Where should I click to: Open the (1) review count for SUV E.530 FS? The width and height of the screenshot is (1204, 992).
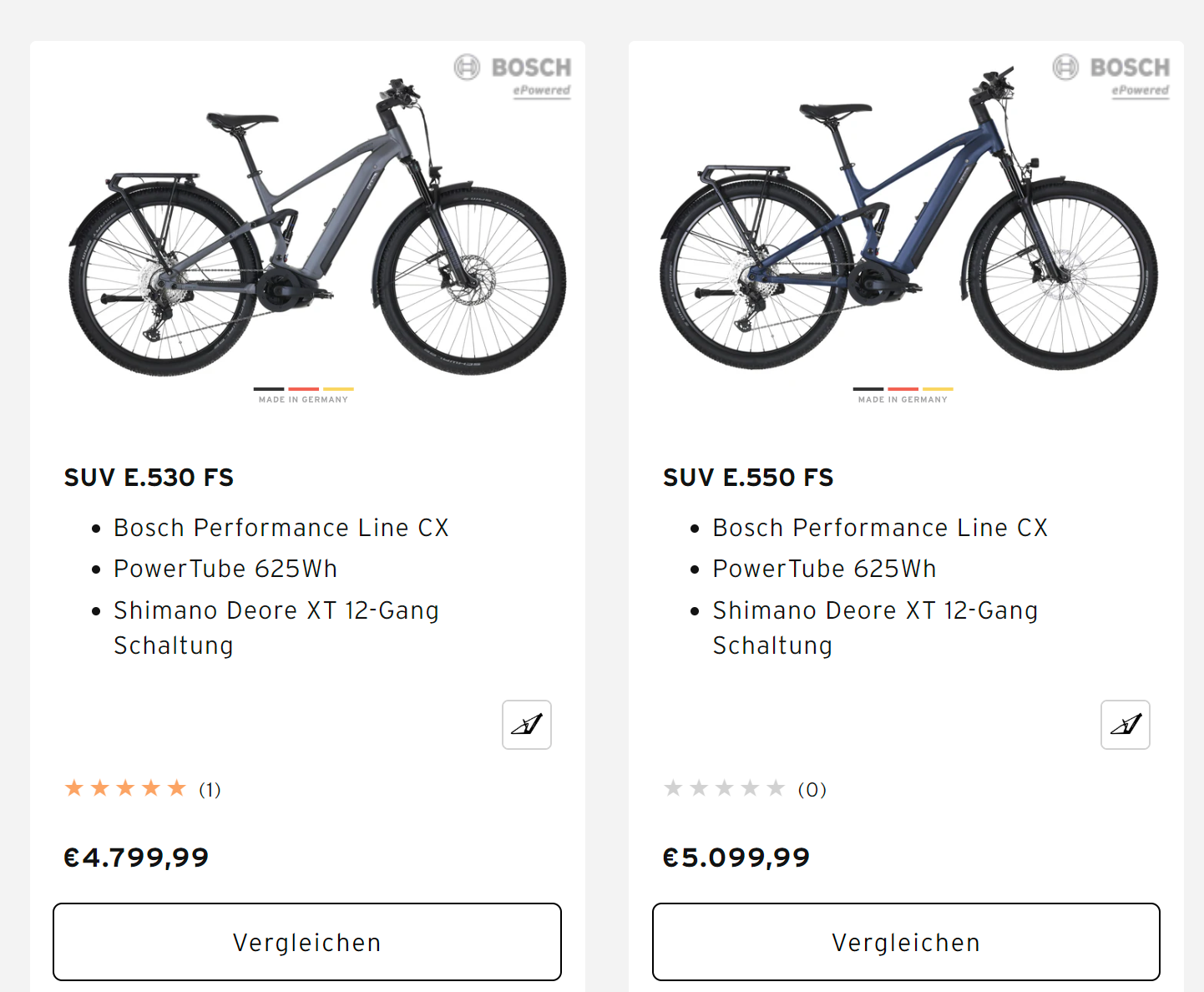pyautogui.click(x=210, y=790)
